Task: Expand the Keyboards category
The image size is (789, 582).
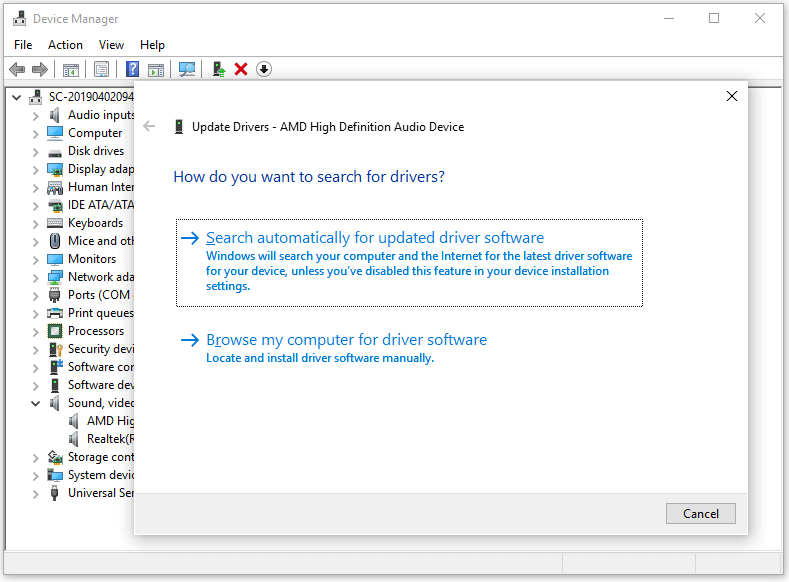Action: (x=35, y=224)
